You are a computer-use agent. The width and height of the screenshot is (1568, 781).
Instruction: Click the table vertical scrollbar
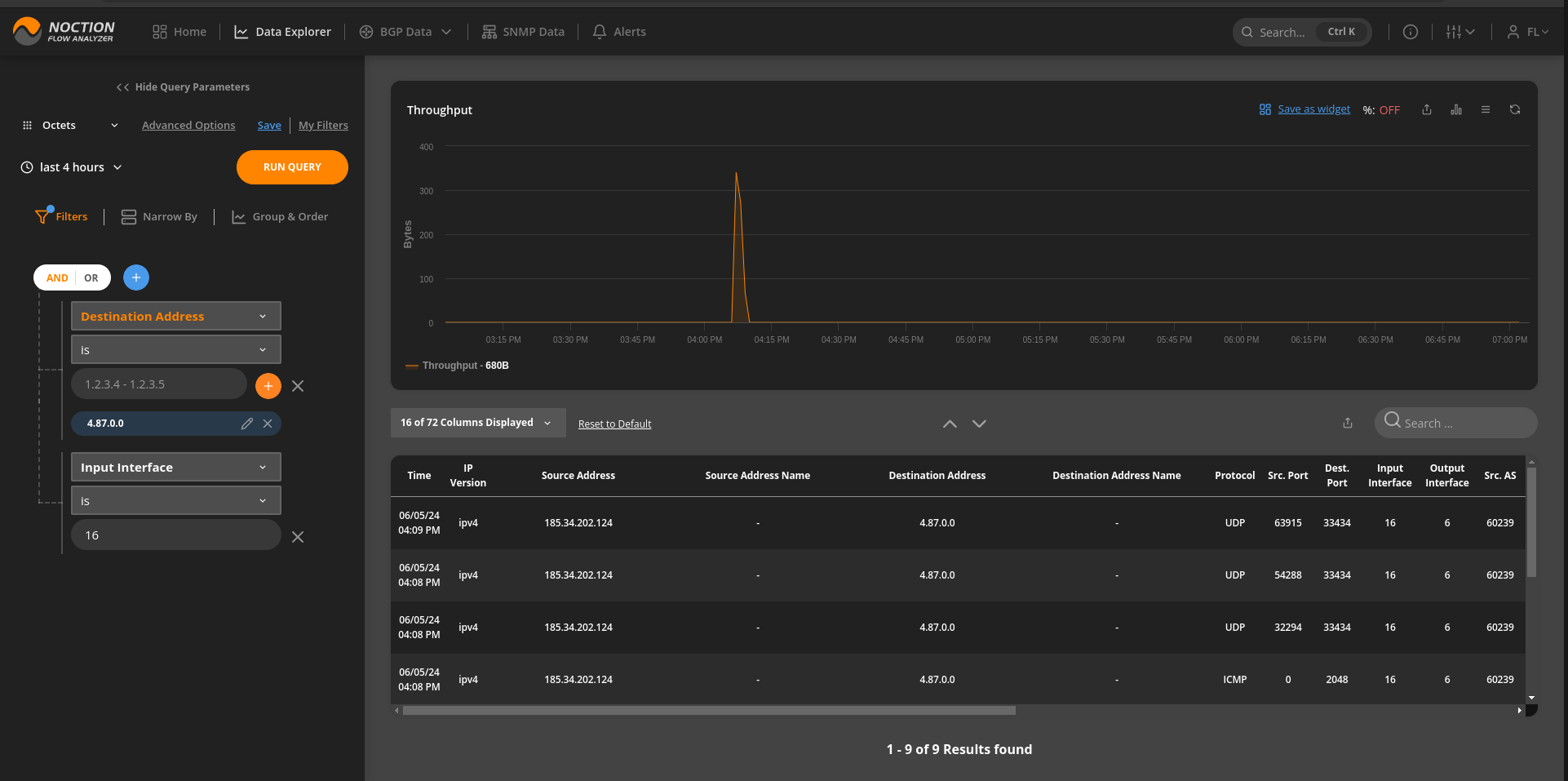pyautogui.click(x=1531, y=522)
